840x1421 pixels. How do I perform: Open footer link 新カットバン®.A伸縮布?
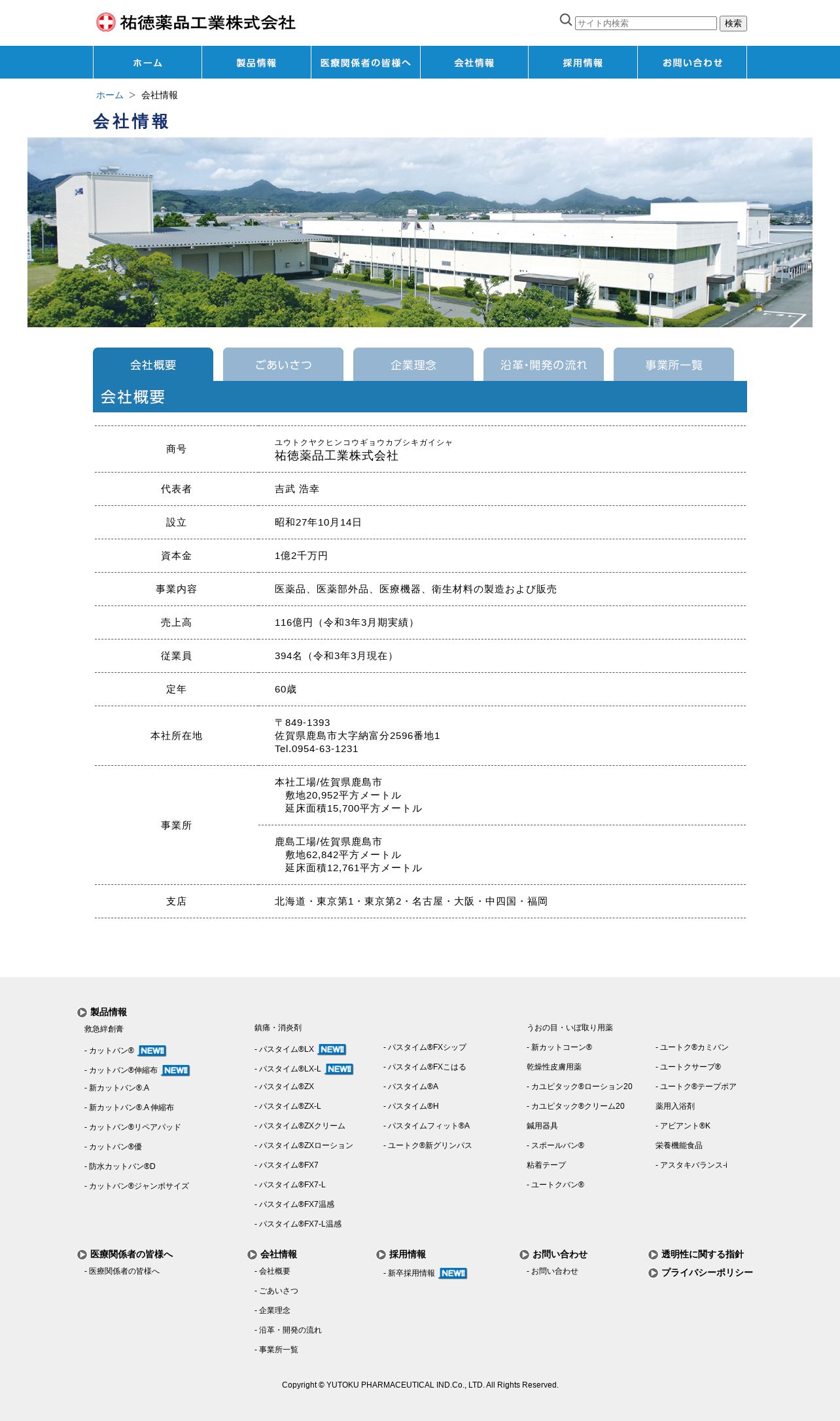pyautogui.click(x=129, y=1107)
